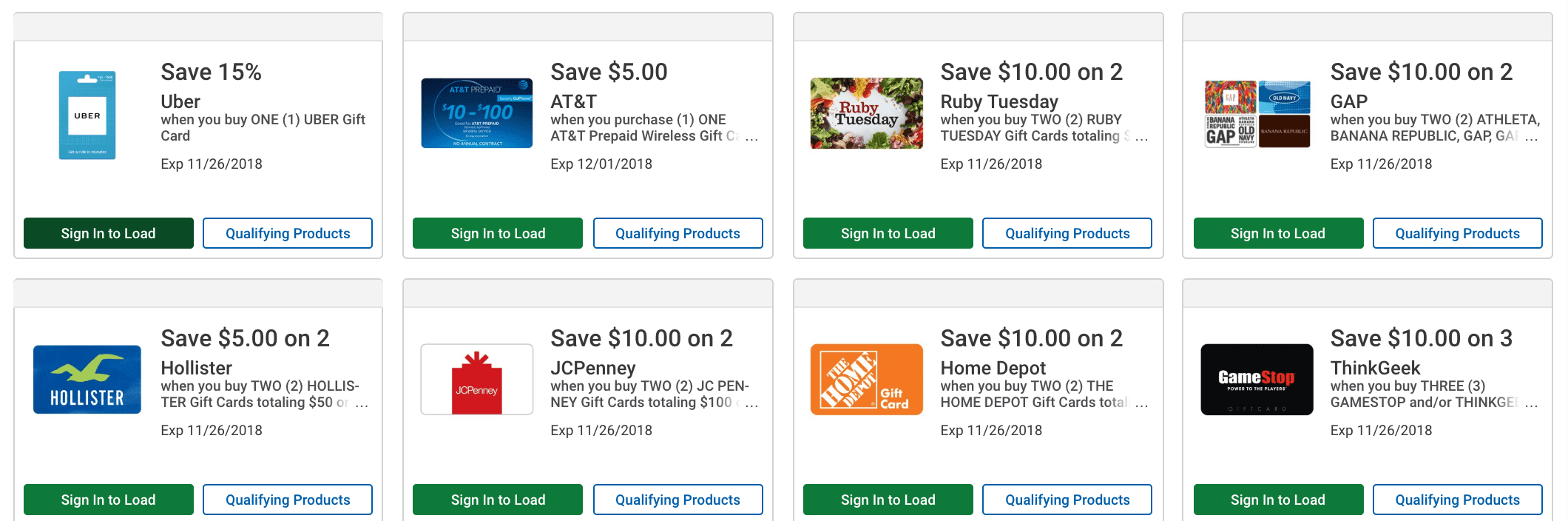Sign in to load Home Depot coupon
Screen dimensions: 1568x521
point(888,500)
